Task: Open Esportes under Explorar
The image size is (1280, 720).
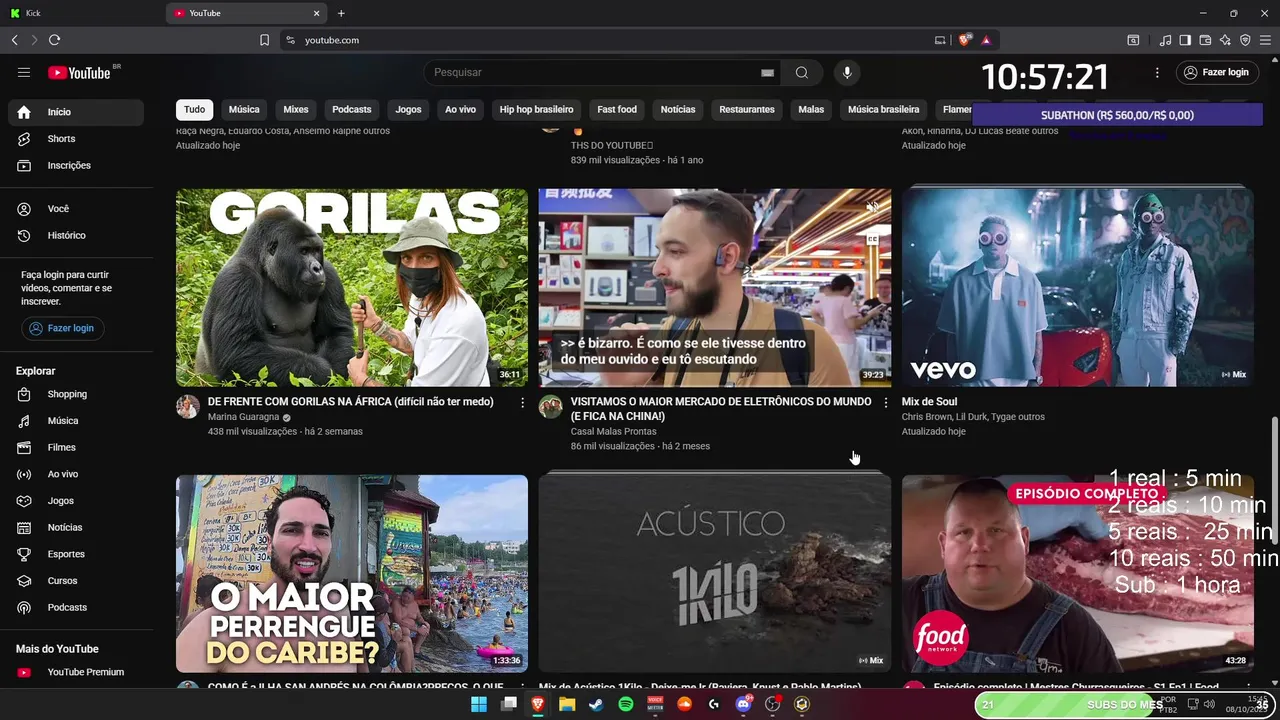Action: pyautogui.click(x=76, y=554)
